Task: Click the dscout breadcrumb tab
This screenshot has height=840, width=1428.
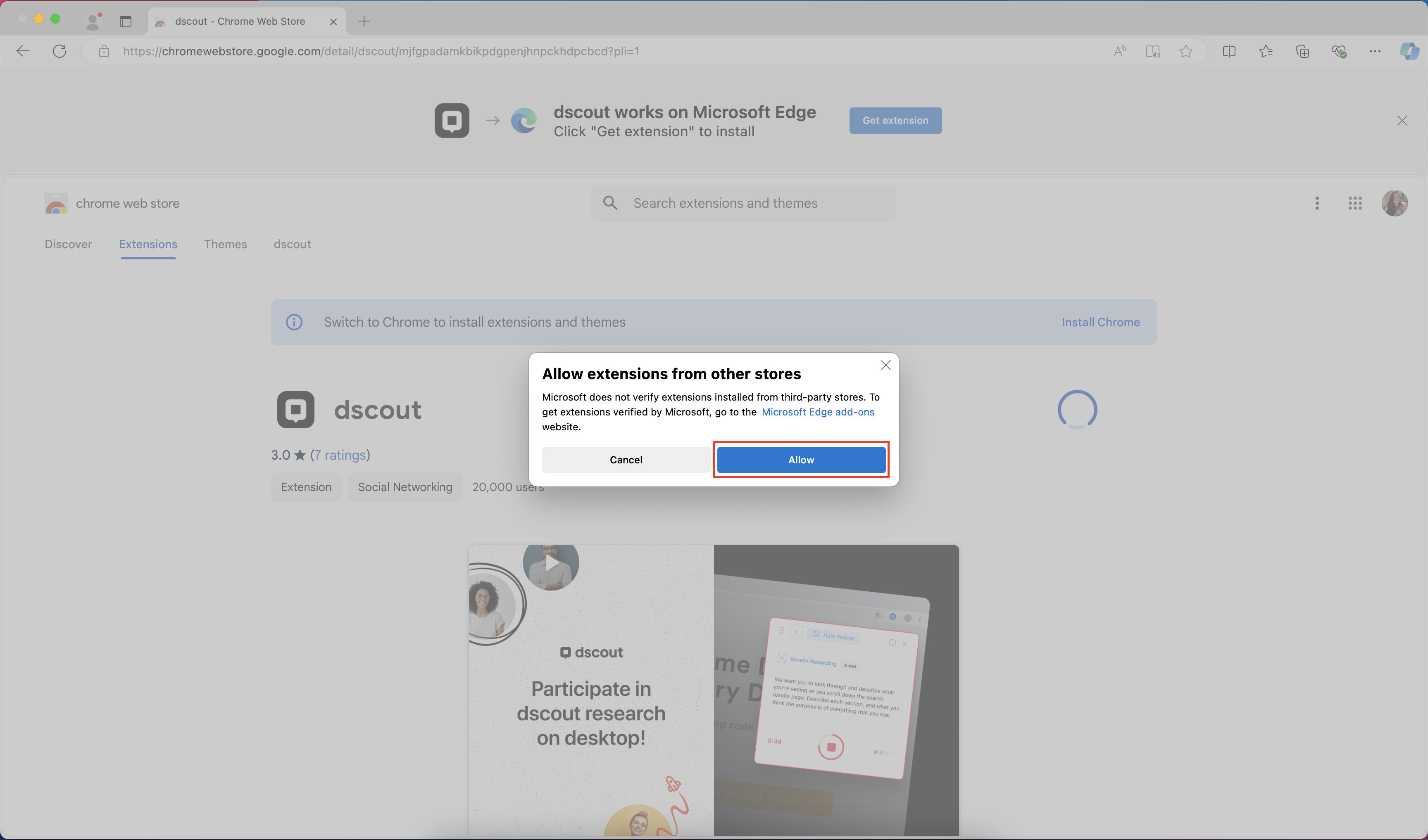Action: pos(293,244)
